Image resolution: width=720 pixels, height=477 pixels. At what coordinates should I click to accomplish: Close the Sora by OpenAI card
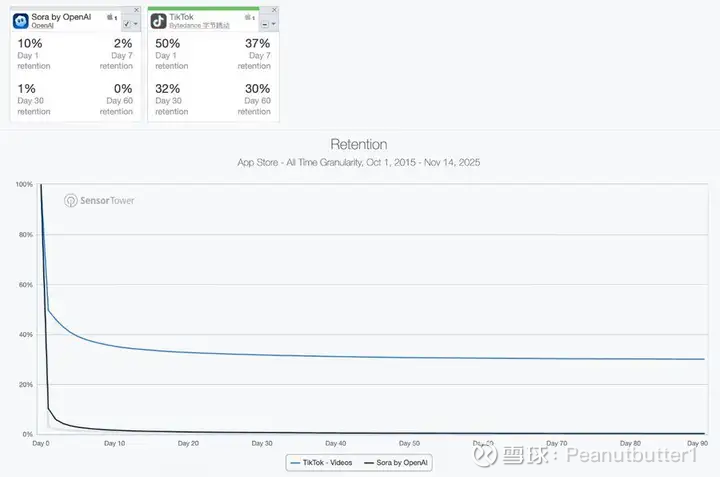(137, 9)
